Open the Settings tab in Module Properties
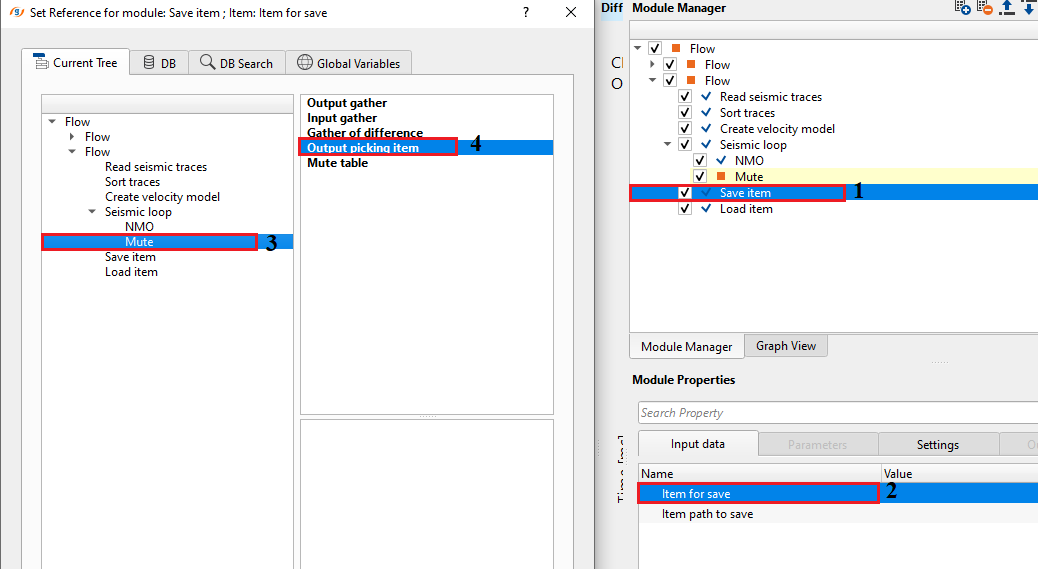The width and height of the screenshot is (1038, 569). pos(937,444)
